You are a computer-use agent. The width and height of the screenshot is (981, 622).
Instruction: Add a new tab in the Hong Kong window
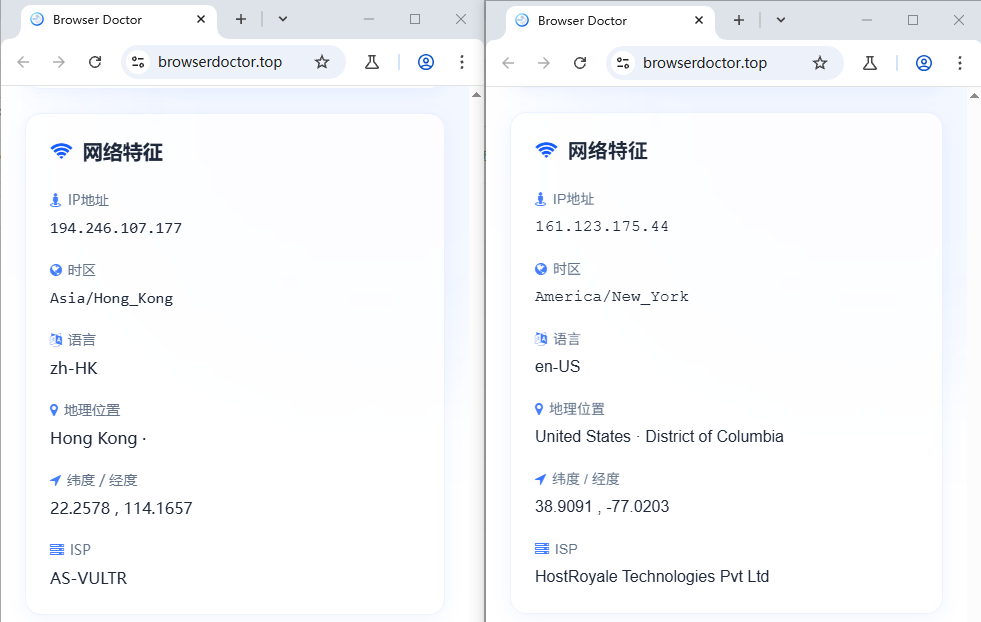[241, 19]
